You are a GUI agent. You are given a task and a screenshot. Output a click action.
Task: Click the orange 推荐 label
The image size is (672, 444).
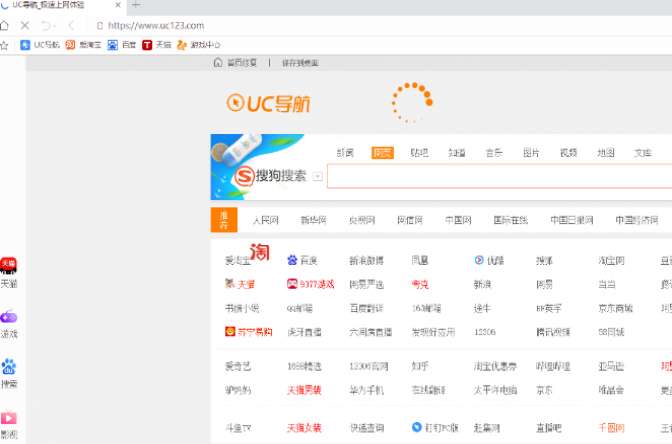(224, 220)
